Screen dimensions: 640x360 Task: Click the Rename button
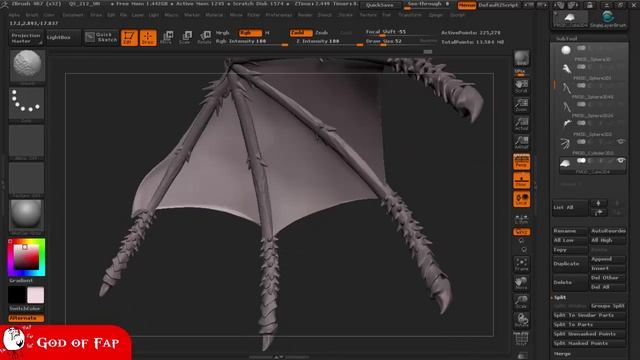pyautogui.click(x=570, y=231)
